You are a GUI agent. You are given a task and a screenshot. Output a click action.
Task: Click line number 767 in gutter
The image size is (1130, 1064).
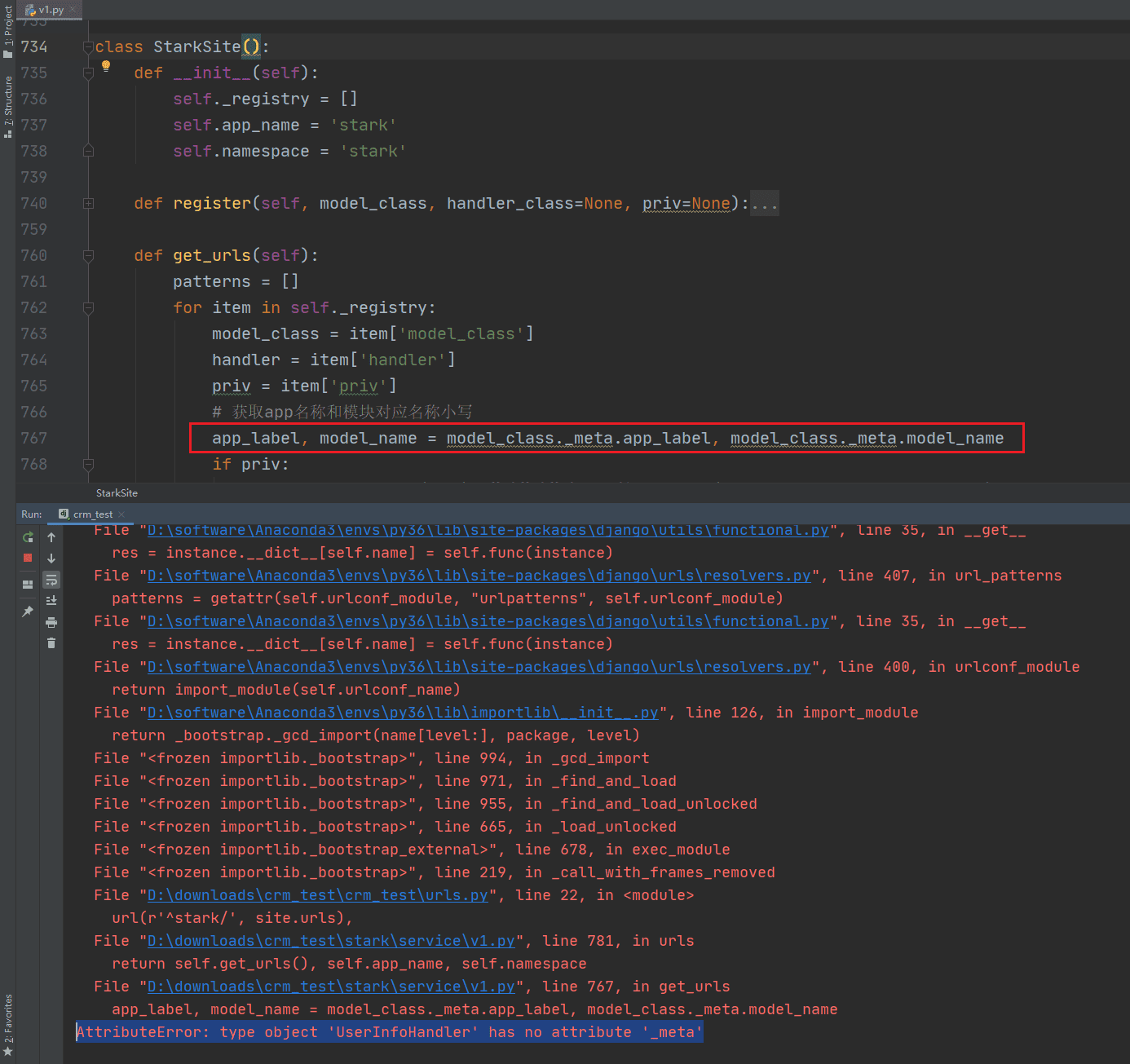34,439
